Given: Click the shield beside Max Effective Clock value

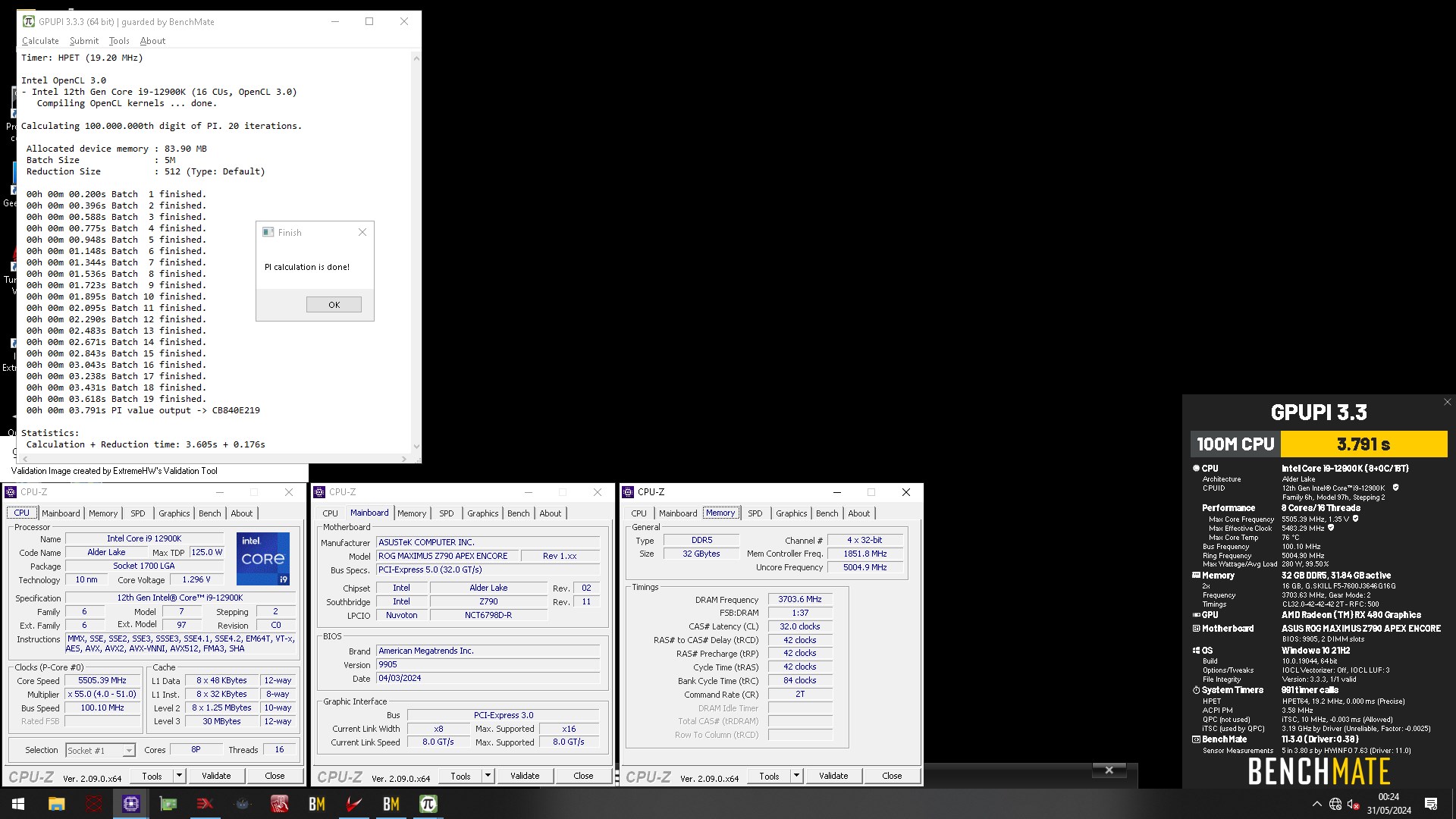Looking at the screenshot, I should (x=1331, y=528).
